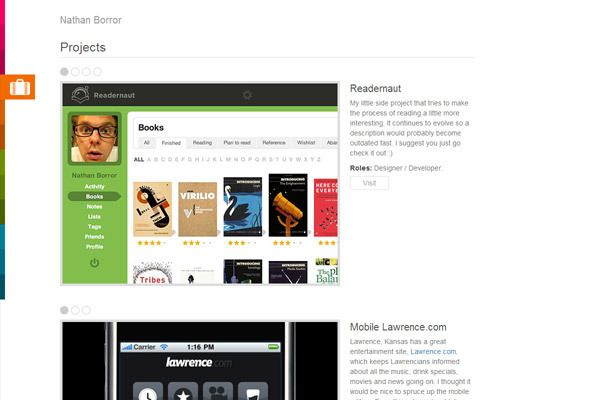Select the third Readernaut slideshow dot
The height and width of the screenshot is (400, 600).
click(86, 72)
